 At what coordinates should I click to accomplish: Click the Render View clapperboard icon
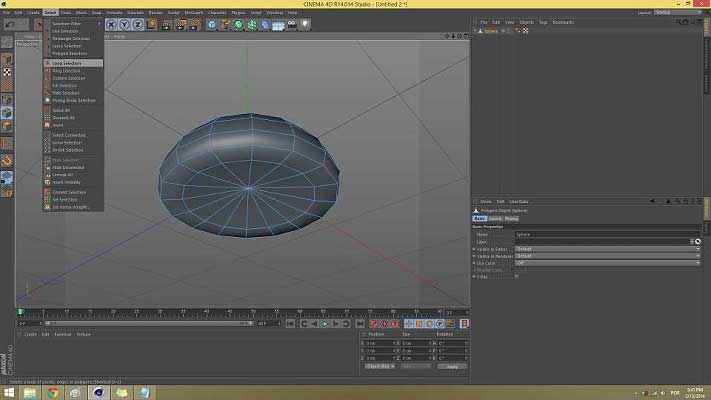167,24
